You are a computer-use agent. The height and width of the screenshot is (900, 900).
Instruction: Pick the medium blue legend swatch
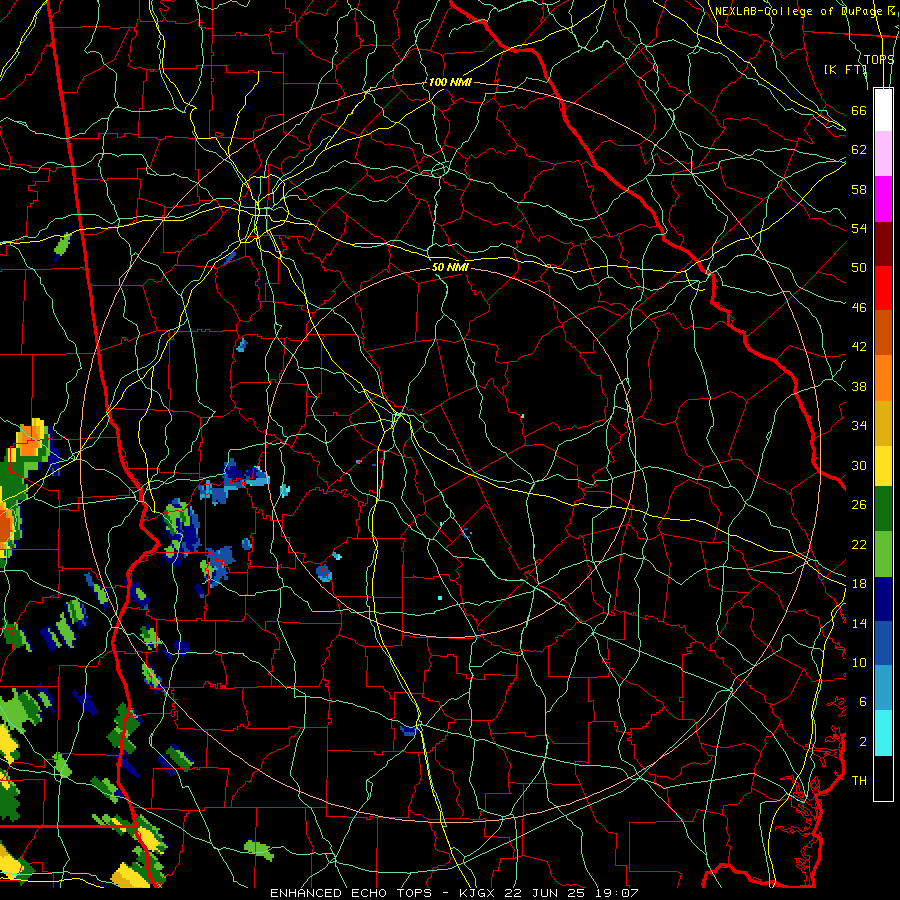[883, 643]
